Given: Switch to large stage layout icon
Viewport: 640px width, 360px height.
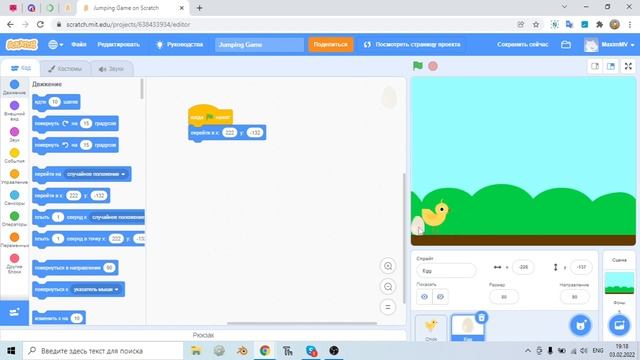Looking at the screenshot, I should 611,66.
